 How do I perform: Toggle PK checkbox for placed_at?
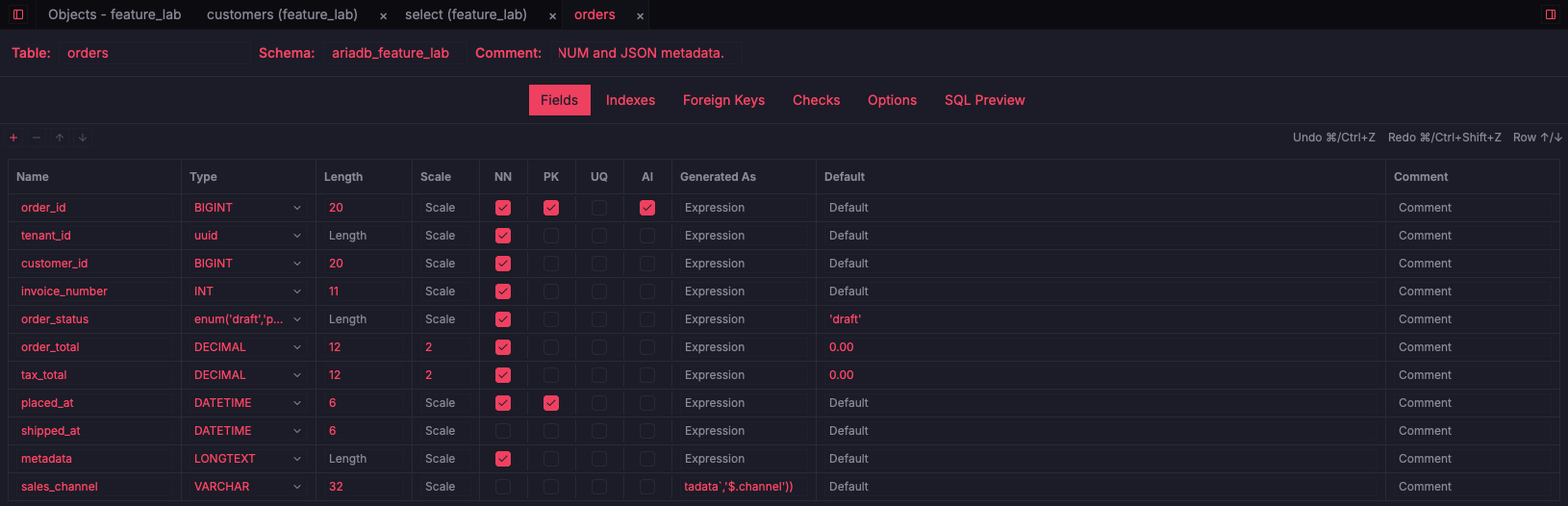pyautogui.click(x=551, y=403)
